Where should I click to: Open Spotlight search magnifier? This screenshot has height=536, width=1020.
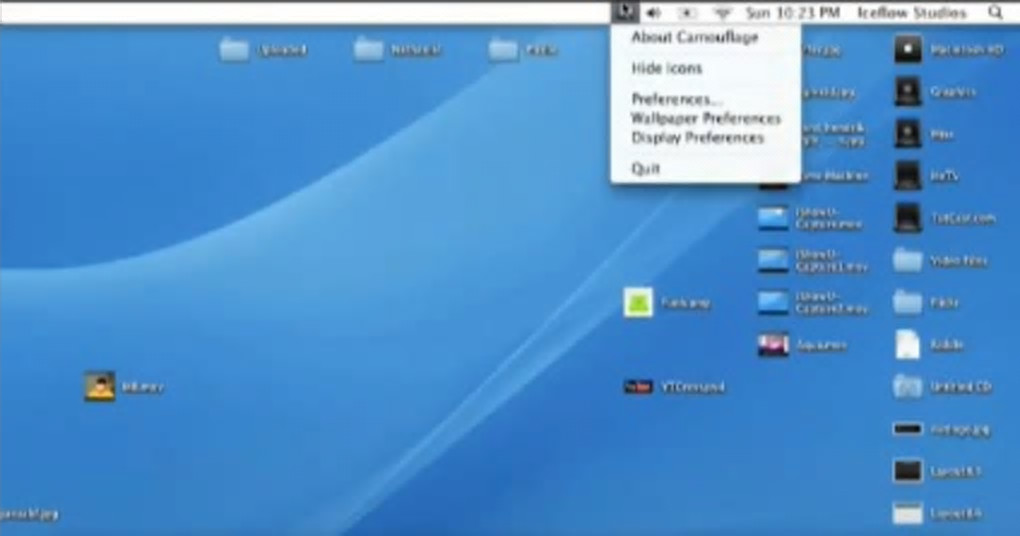(995, 12)
